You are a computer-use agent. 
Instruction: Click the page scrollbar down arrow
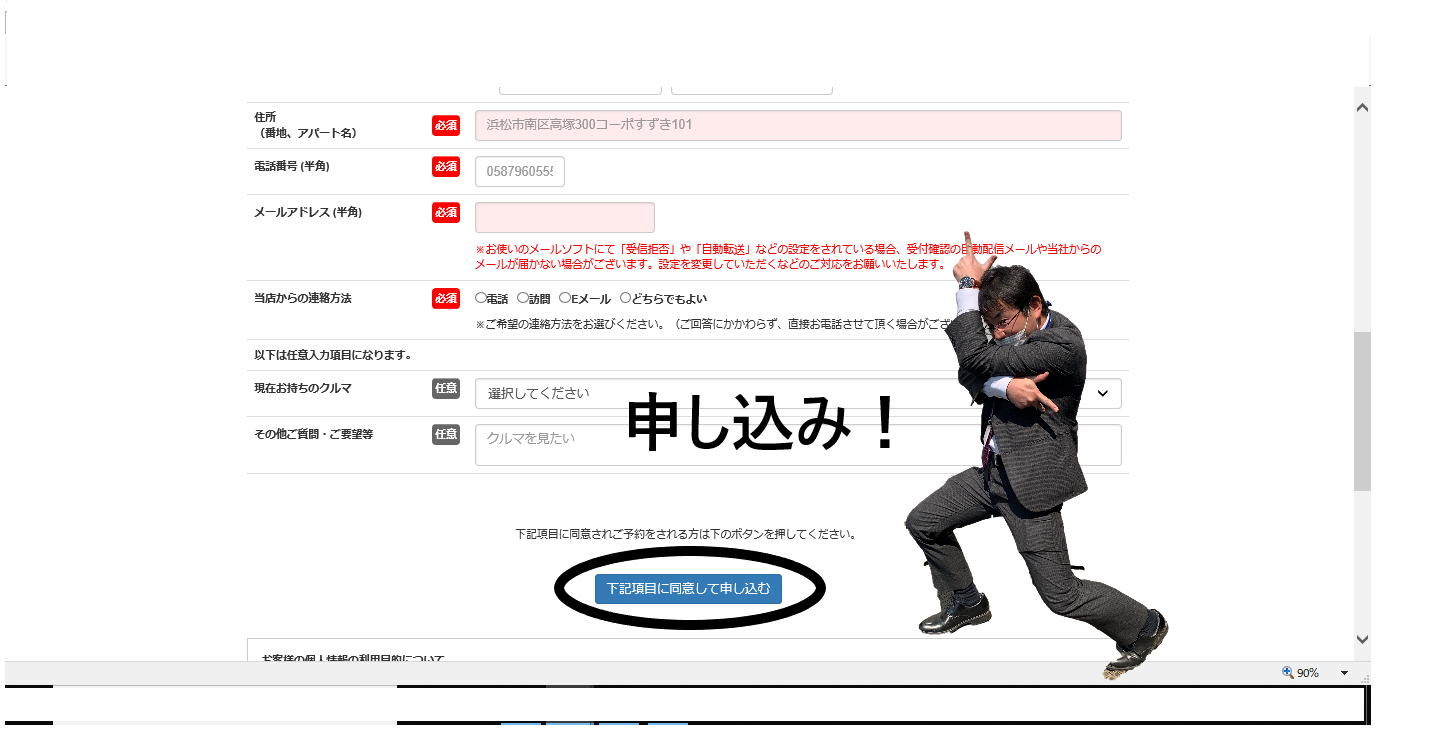1361,639
